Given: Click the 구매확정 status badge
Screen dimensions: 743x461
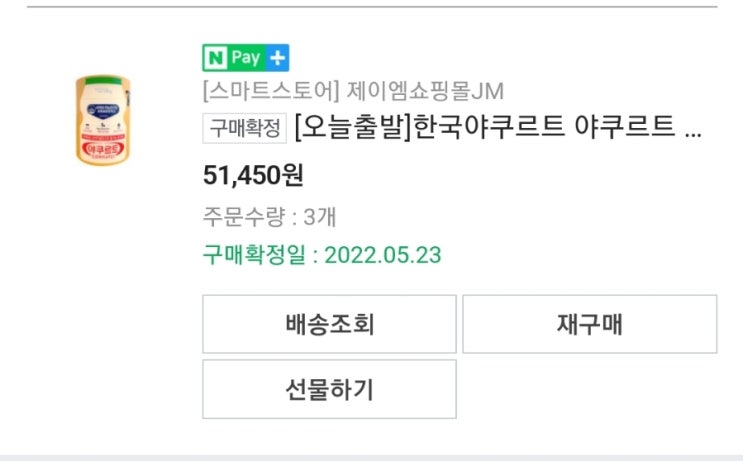Looking at the screenshot, I should [245, 130].
